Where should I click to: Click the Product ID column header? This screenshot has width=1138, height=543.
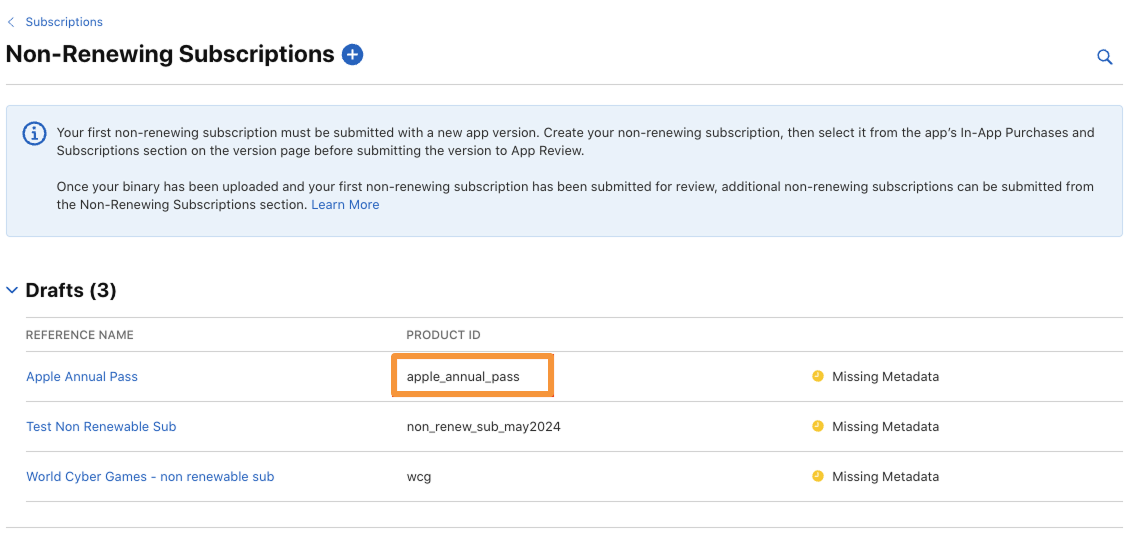[443, 335]
